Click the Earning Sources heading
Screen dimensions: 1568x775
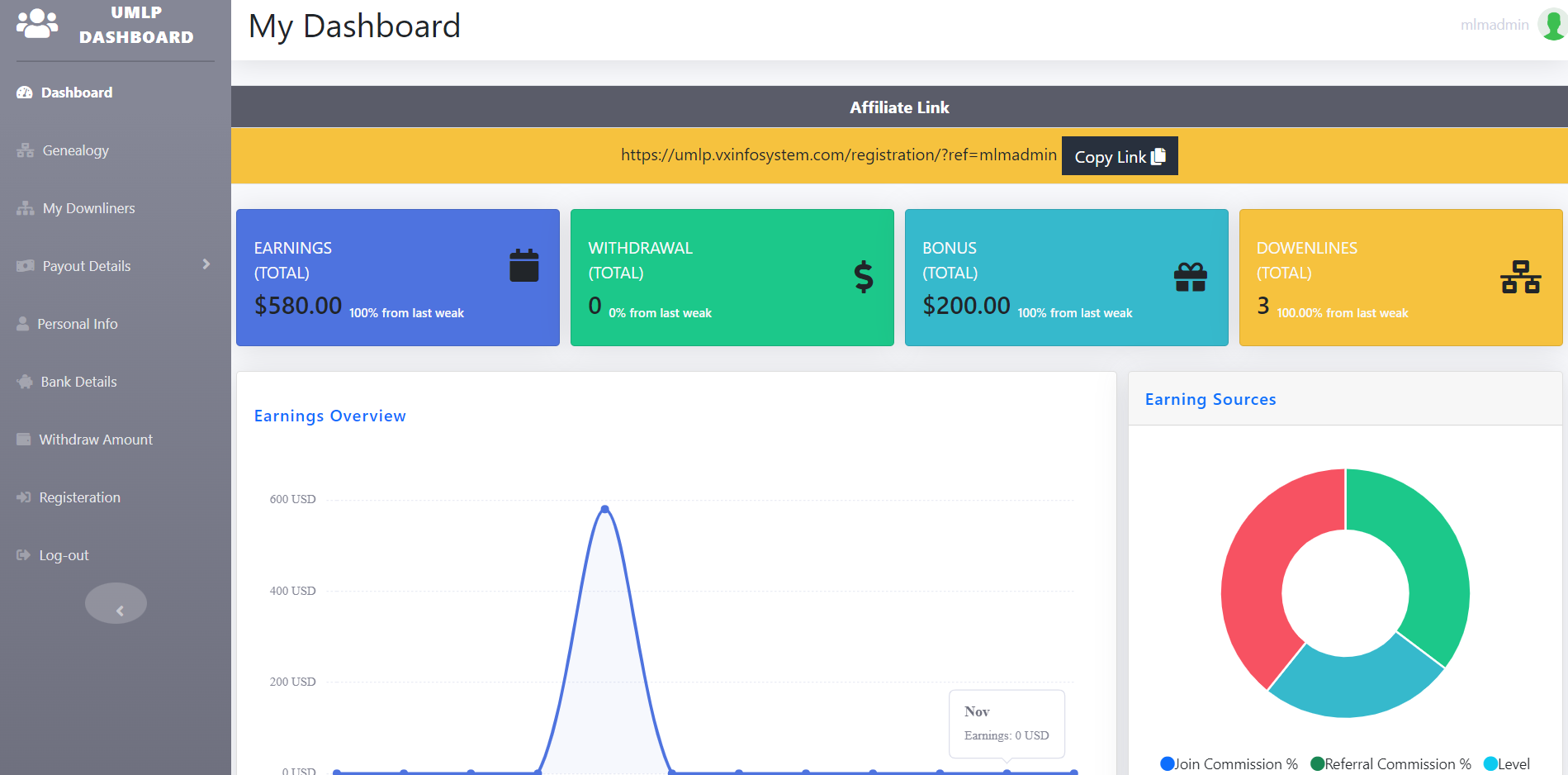(1210, 399)
